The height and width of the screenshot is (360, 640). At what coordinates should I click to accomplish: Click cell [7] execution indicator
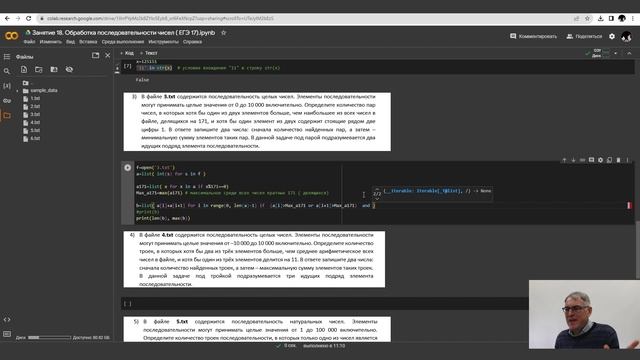point(128,66)
